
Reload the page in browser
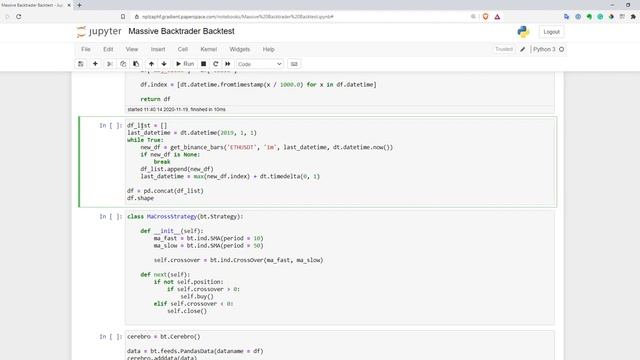click(x=19, y=17)
